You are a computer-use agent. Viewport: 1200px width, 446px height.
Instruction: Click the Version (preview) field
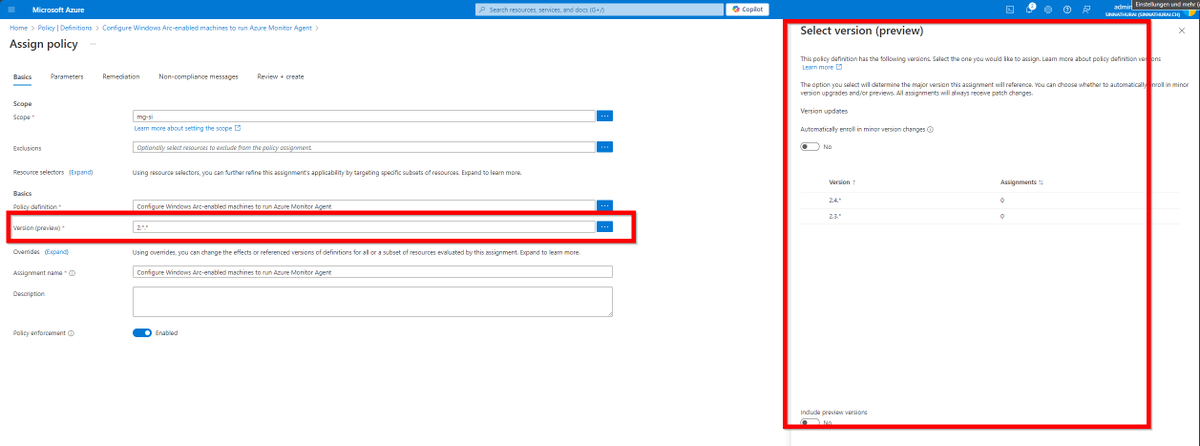[364, 227]
